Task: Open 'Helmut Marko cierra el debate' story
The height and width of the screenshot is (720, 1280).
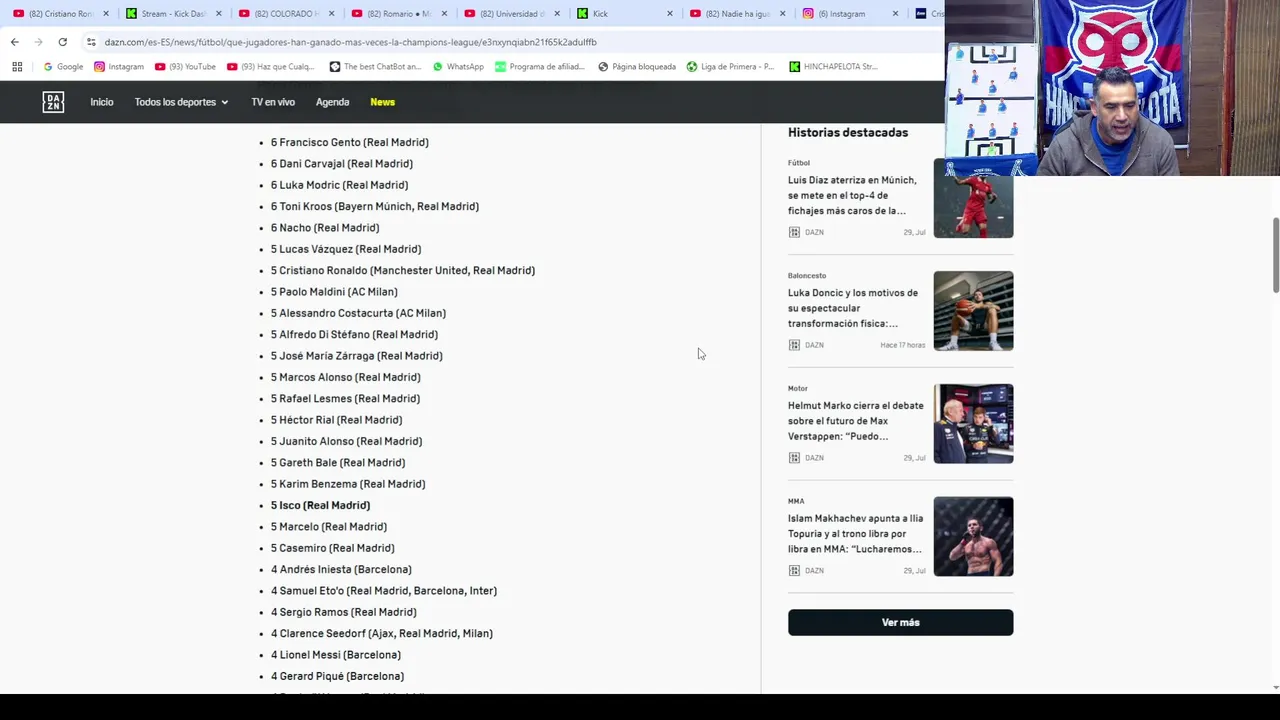Action: (855, 421)
